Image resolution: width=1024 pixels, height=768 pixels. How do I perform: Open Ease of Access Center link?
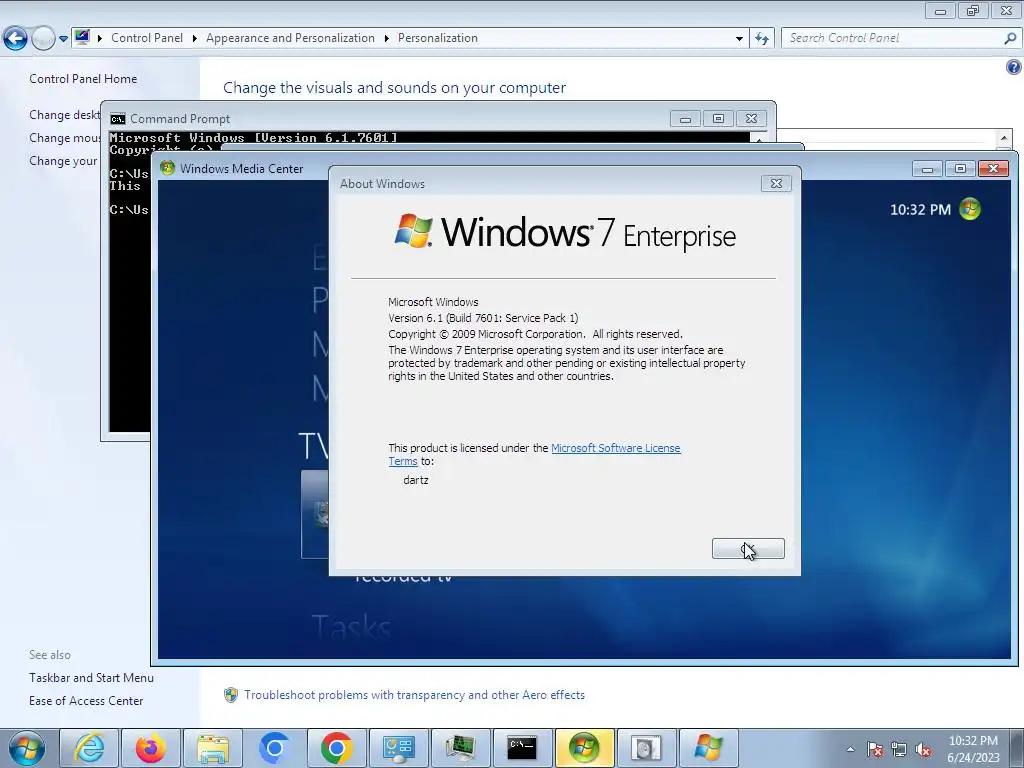[x=86, y=701]
